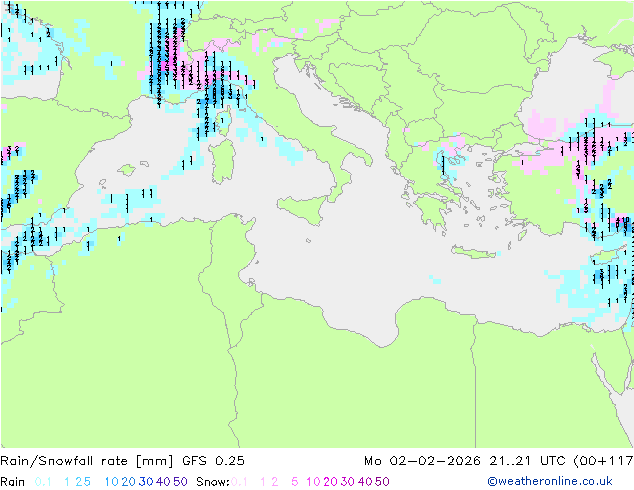Click the Rain legend value 30
Viewport: 634px width, 490px height.
point(146,482)
